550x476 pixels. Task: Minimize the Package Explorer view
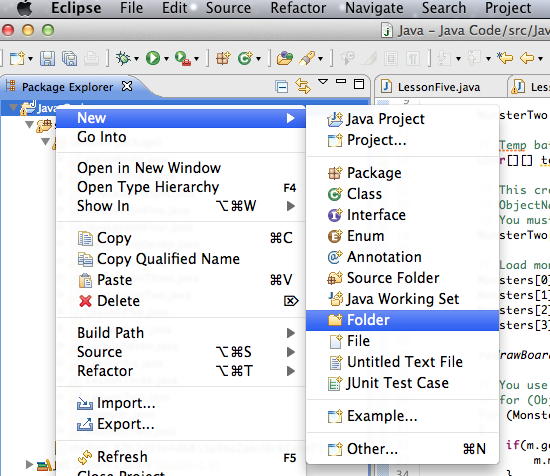(341, 81)
